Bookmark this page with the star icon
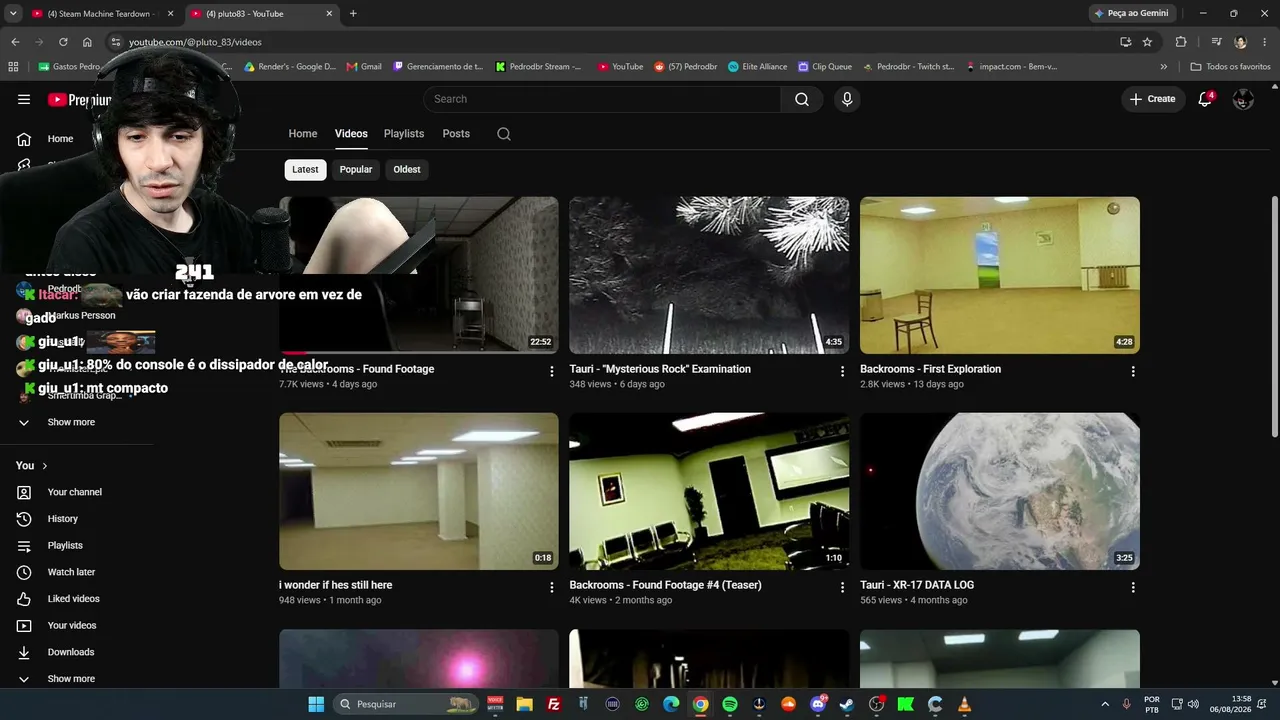Viewport: 1280px width, 720px height. 1147,42
